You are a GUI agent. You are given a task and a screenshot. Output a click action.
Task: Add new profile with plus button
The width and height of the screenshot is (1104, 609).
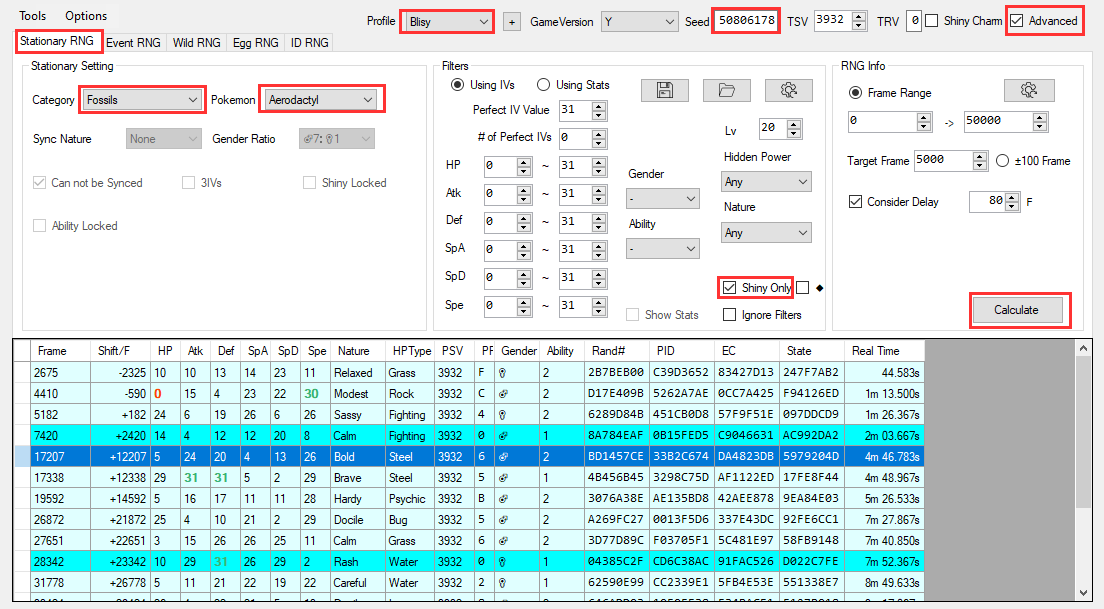coord(512,22)
